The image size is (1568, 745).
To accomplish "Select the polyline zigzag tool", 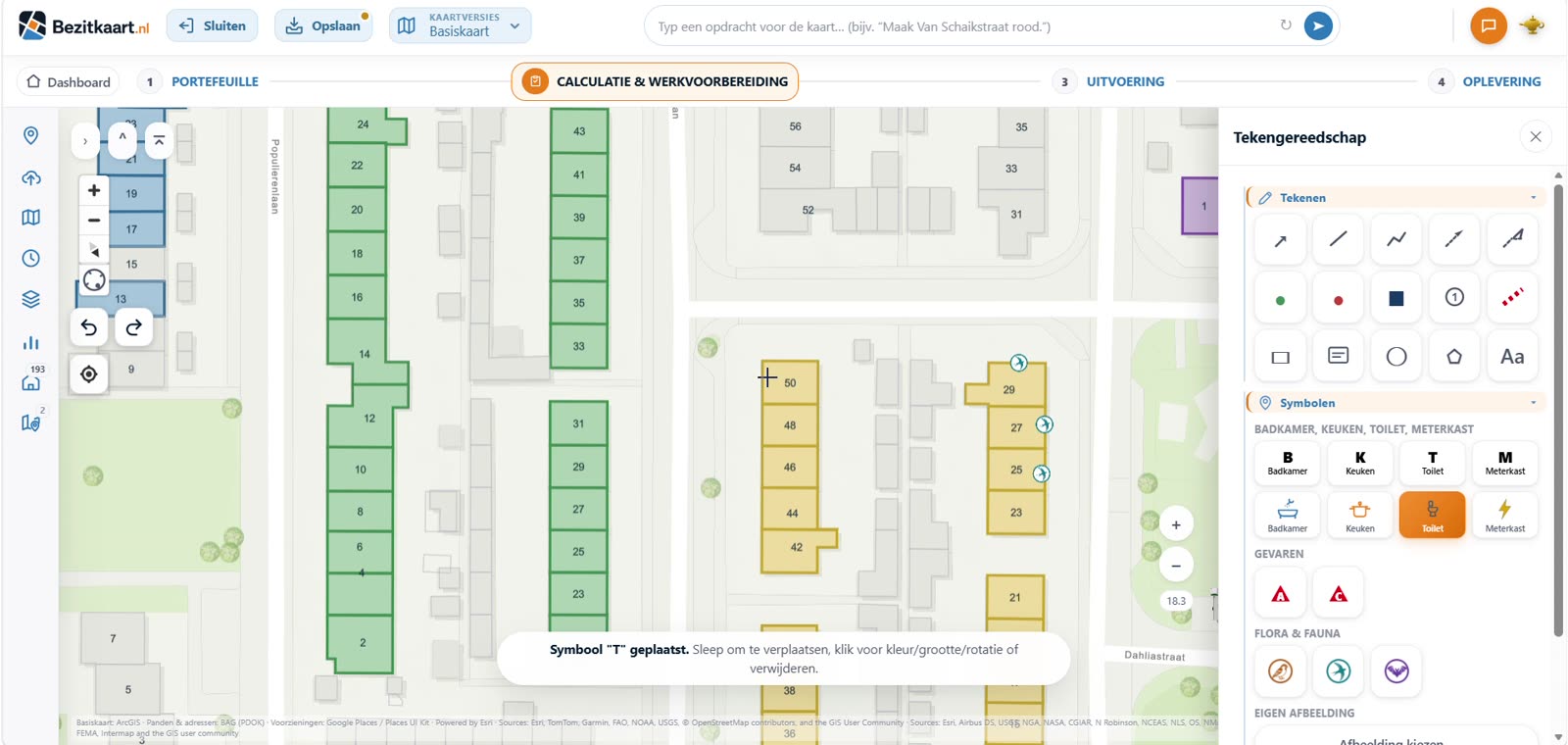I will coord(1396,240).
